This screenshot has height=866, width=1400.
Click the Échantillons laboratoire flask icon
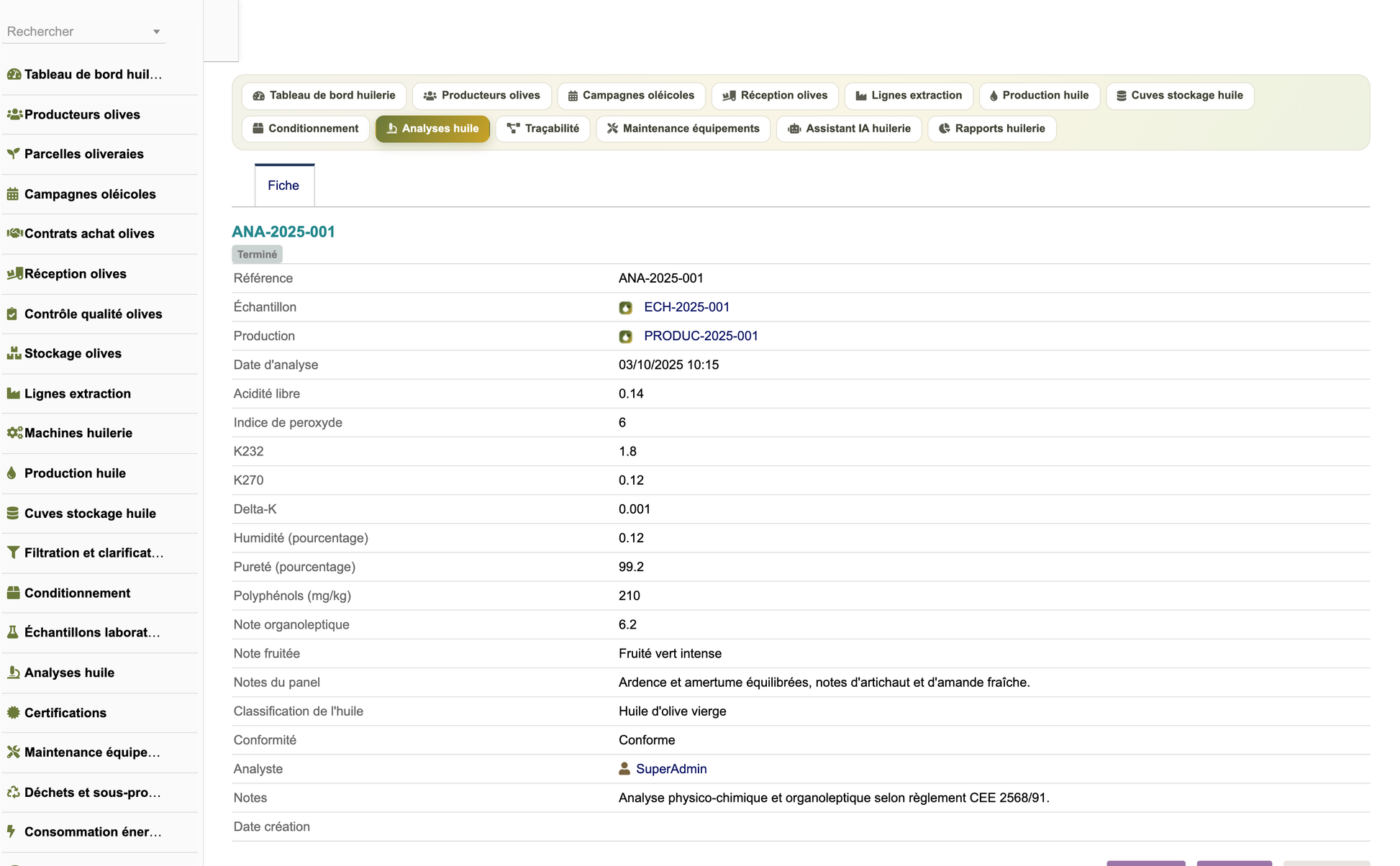tap(12, 632)
